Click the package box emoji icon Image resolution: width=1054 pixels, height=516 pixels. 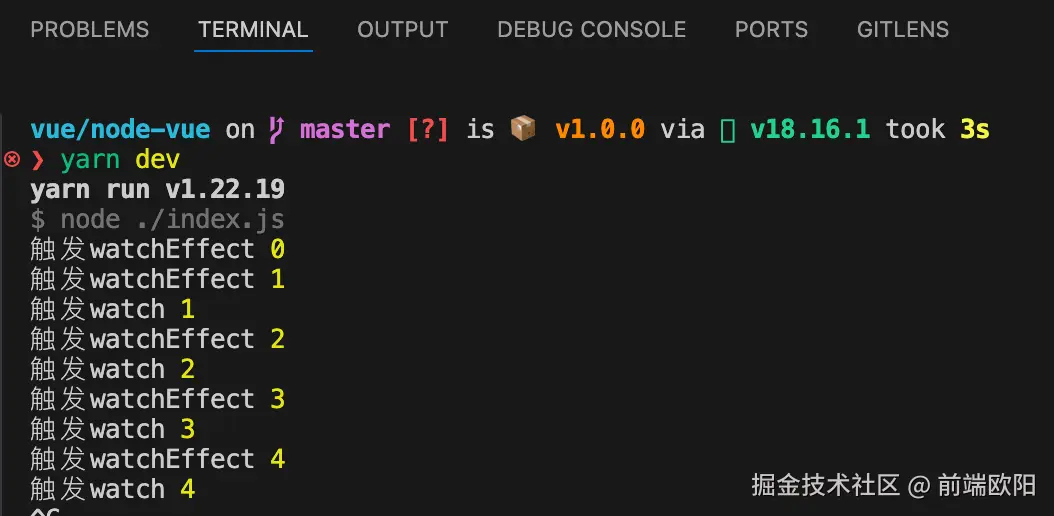pyautogui.click(x=523, y=129)
